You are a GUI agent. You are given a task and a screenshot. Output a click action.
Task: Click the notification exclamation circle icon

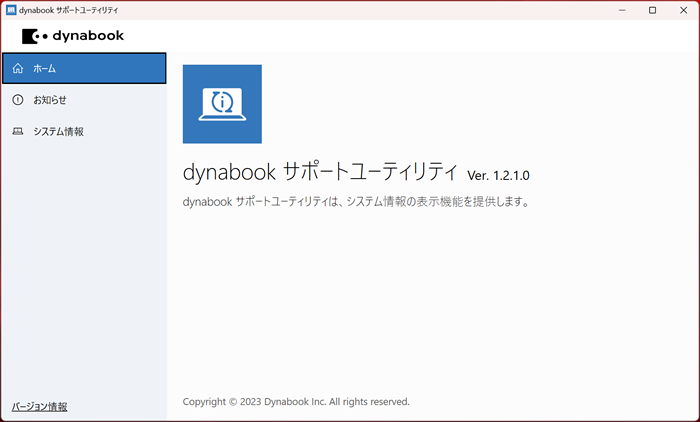[x=18, y=100]
